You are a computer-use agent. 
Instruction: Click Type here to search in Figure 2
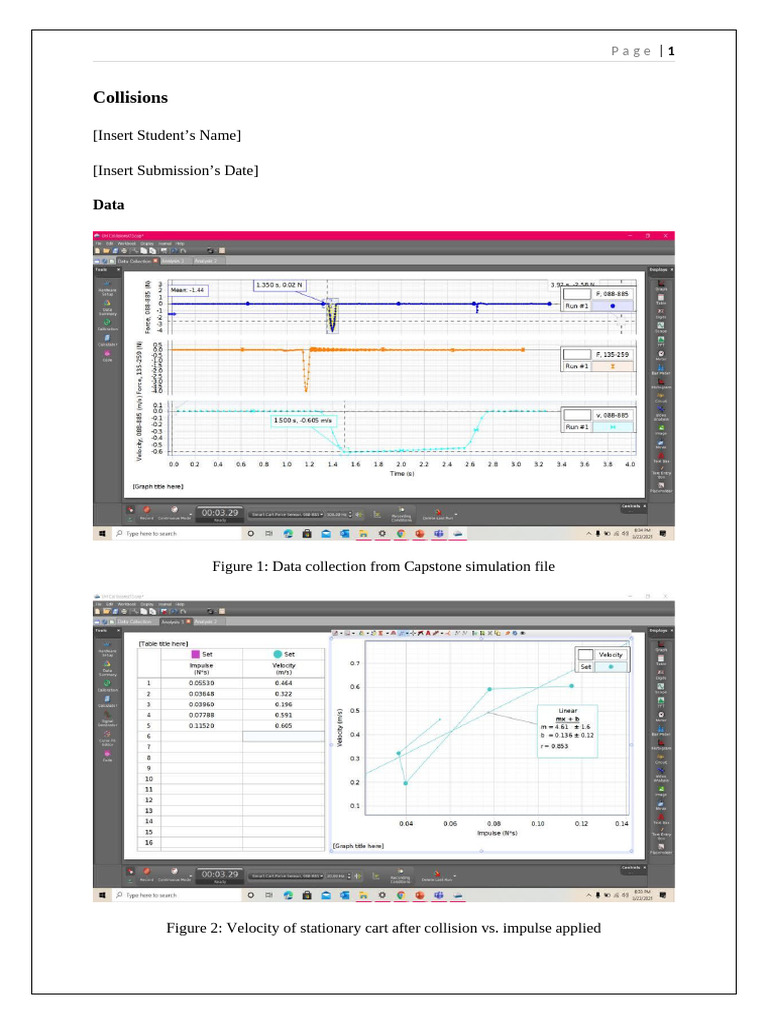[178, 895]
